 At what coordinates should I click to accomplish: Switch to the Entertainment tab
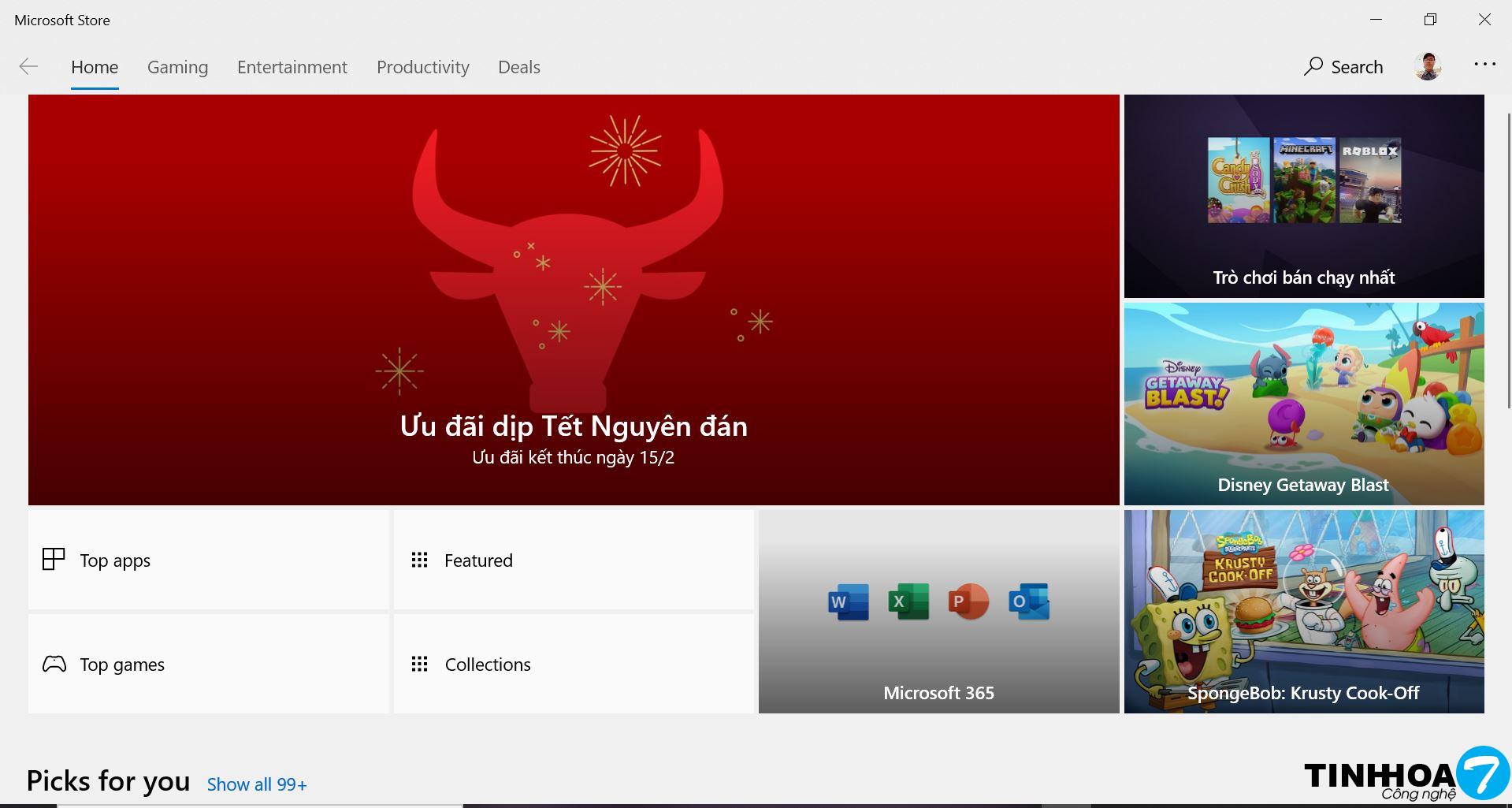pyautogui.click(x=292, y=67)
